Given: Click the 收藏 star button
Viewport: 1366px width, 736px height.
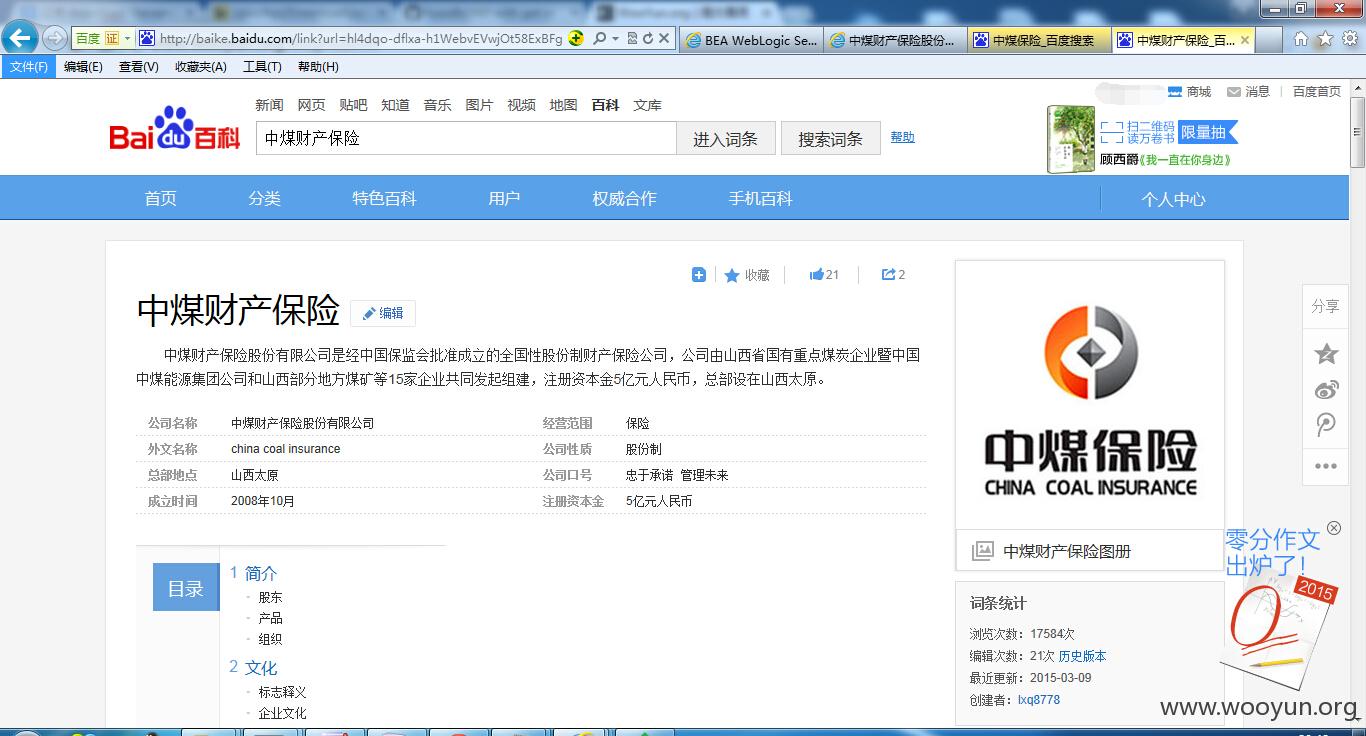Looking at the screenshot, I should pos(747,275).
